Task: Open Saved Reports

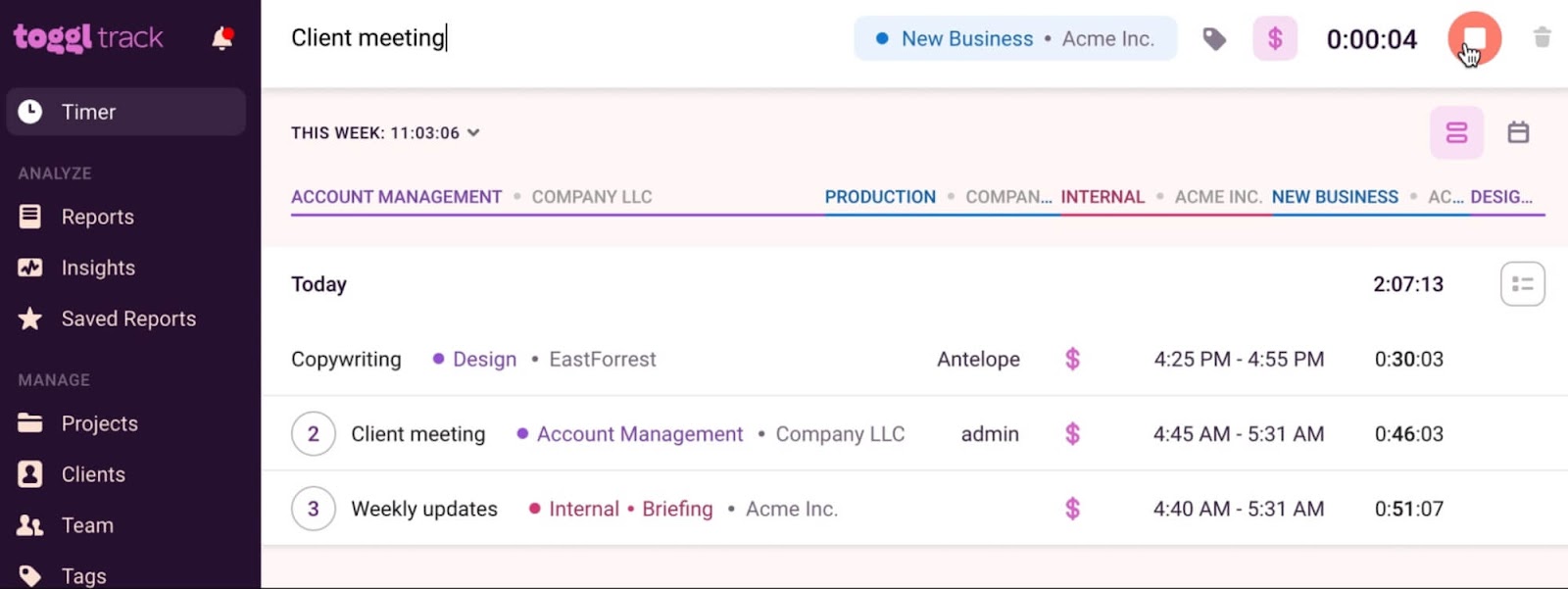Action: [x=128, y=318]
